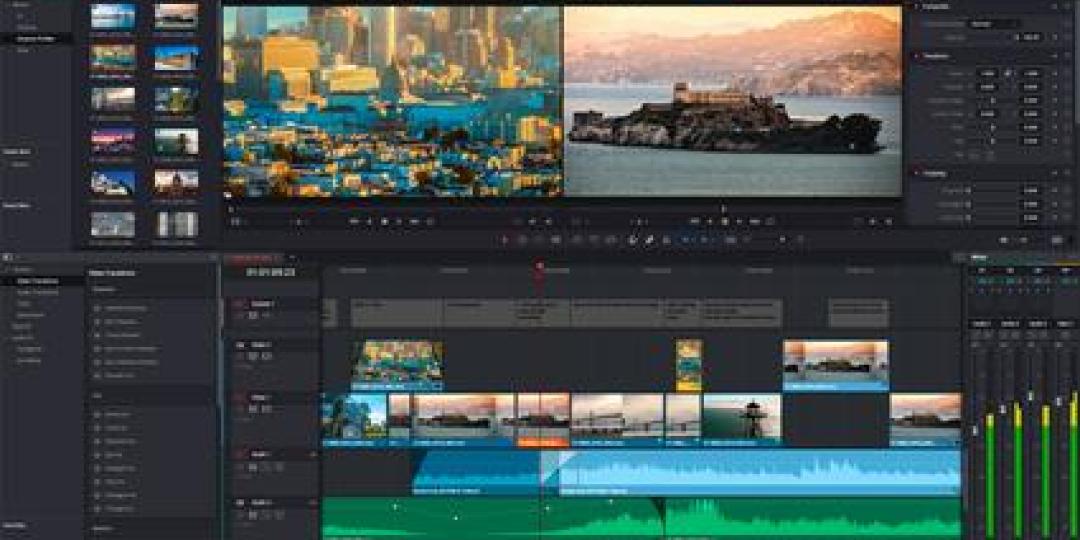
Task: Select the Blade edit mode tool
Action: pyautogui.click(x=557, y=240)
